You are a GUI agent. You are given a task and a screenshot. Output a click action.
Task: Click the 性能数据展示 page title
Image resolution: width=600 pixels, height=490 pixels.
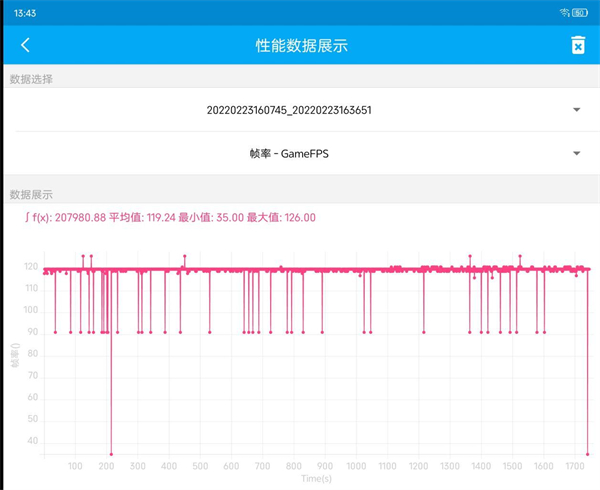pyautogui.click(x=301, y=45)
